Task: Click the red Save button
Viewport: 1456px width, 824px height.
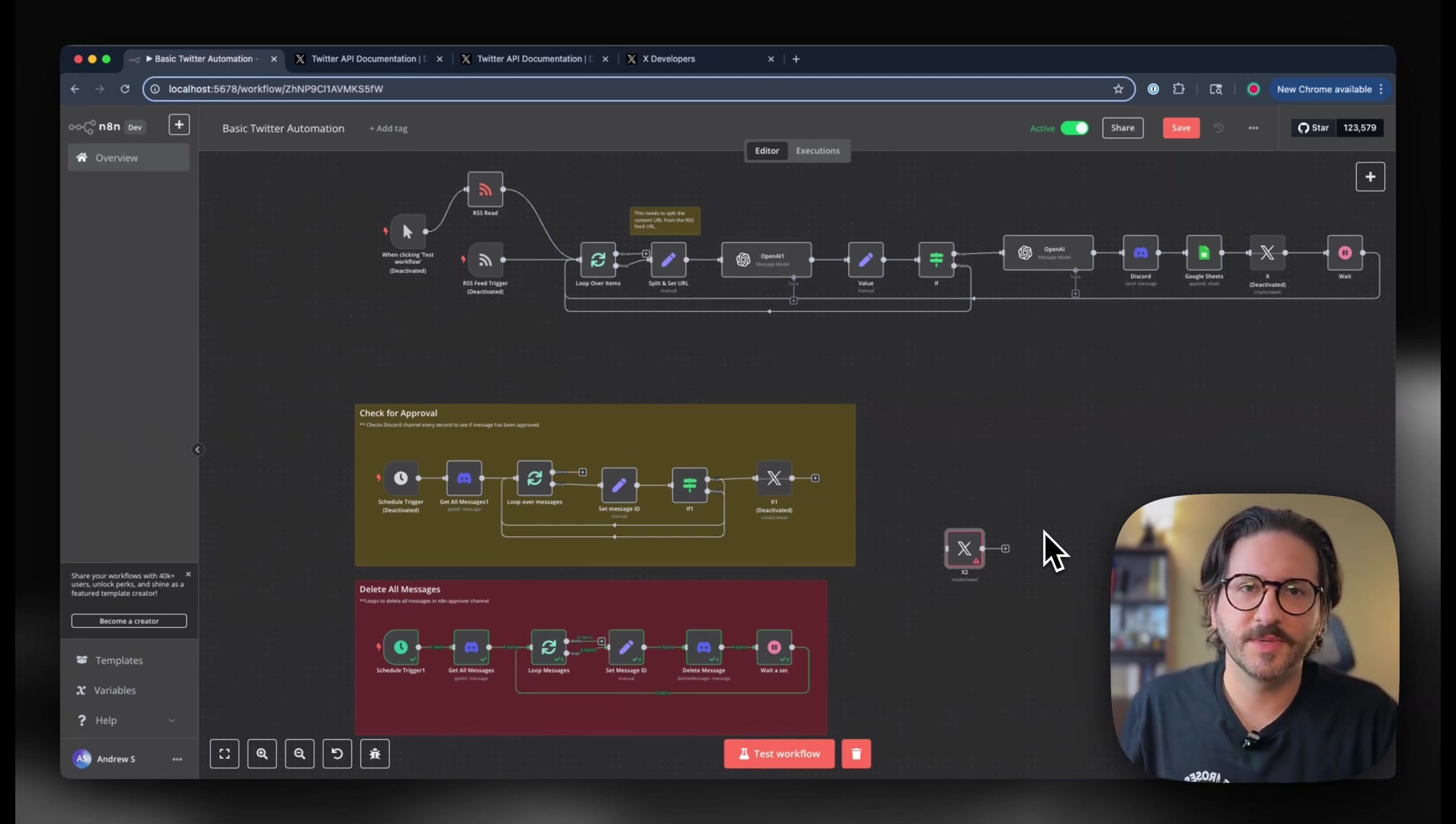Action: [1181, 128]
